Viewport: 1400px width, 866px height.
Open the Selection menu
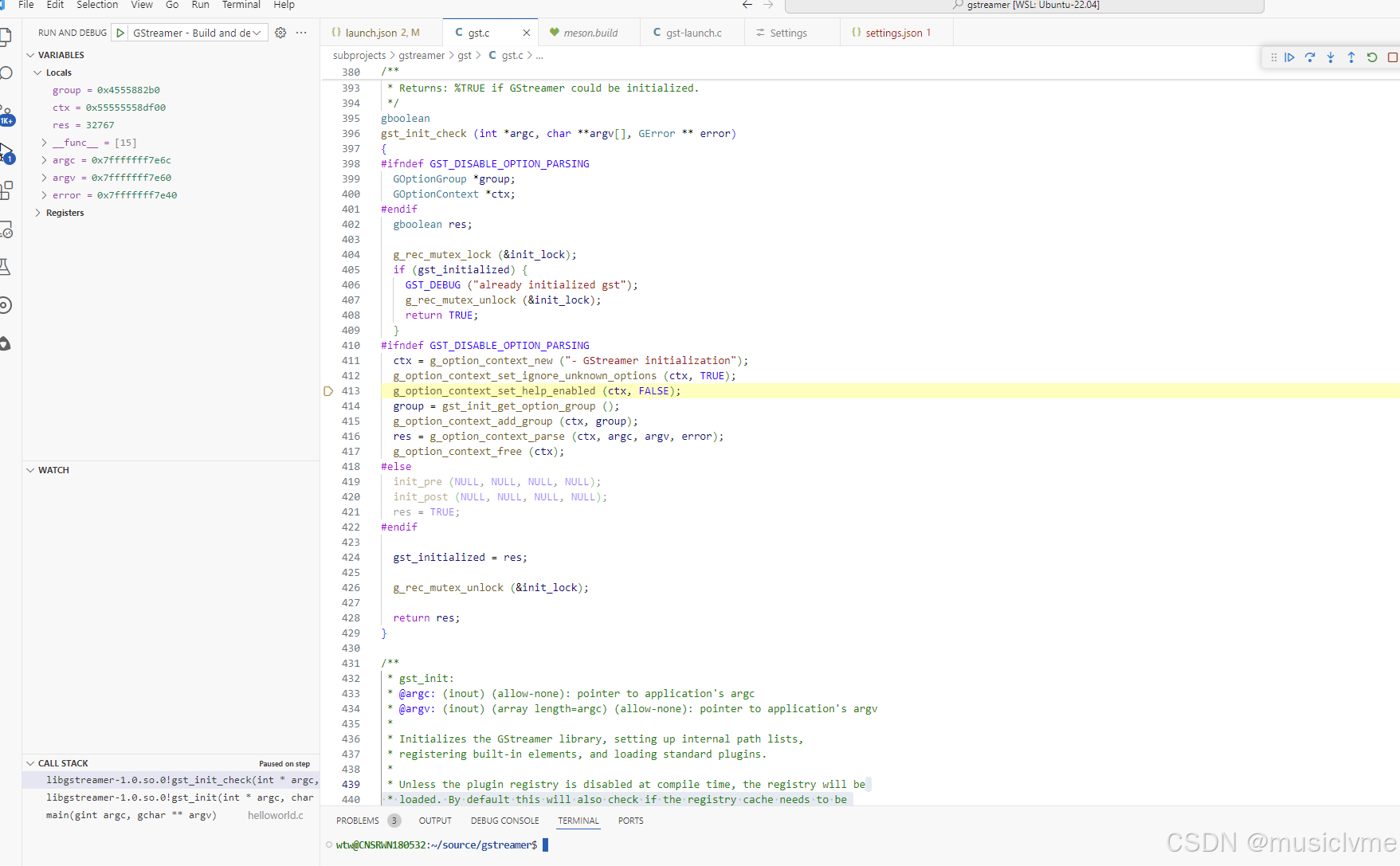(97, 5)
